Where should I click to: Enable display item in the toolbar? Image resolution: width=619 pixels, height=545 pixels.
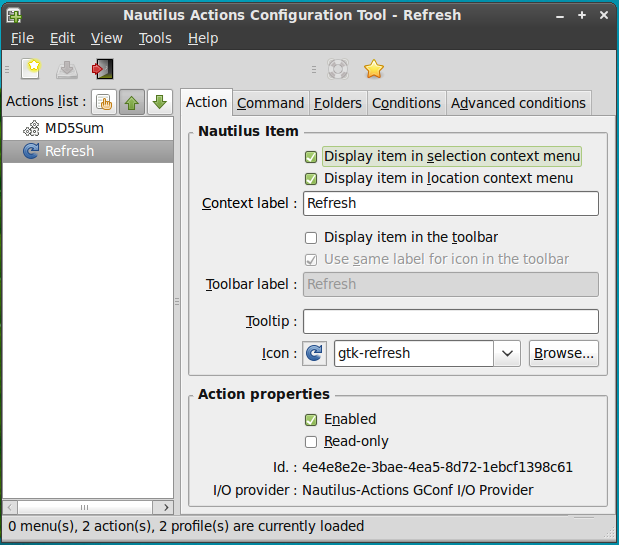(311, 238)
